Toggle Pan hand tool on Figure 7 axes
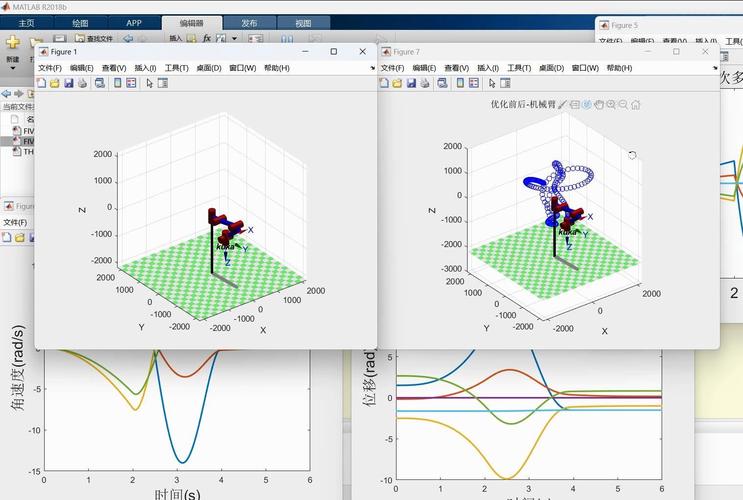Viewport: 743px width, 500px height. click(x=599, y=104)
